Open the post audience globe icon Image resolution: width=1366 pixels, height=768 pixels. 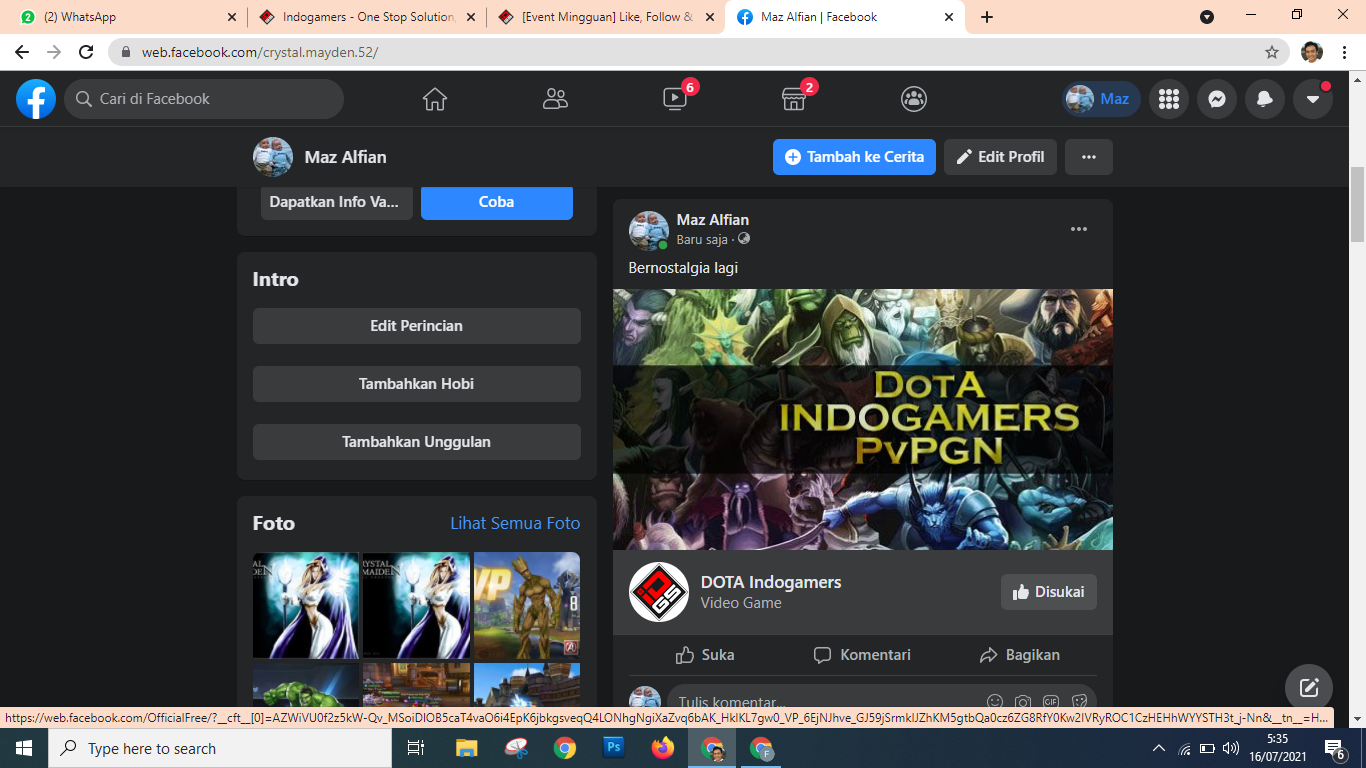pyautogui.click(x=744, y=239)
